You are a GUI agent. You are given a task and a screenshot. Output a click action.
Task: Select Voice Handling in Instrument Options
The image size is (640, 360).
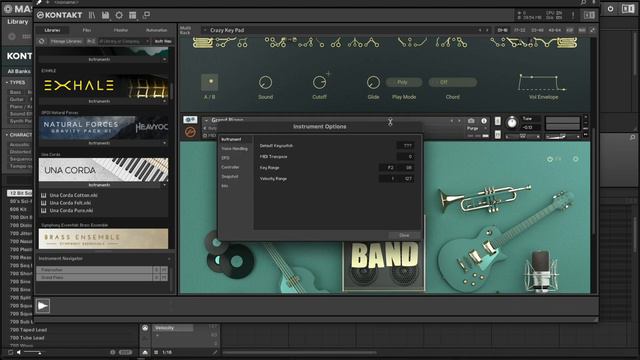coord(234,149)
